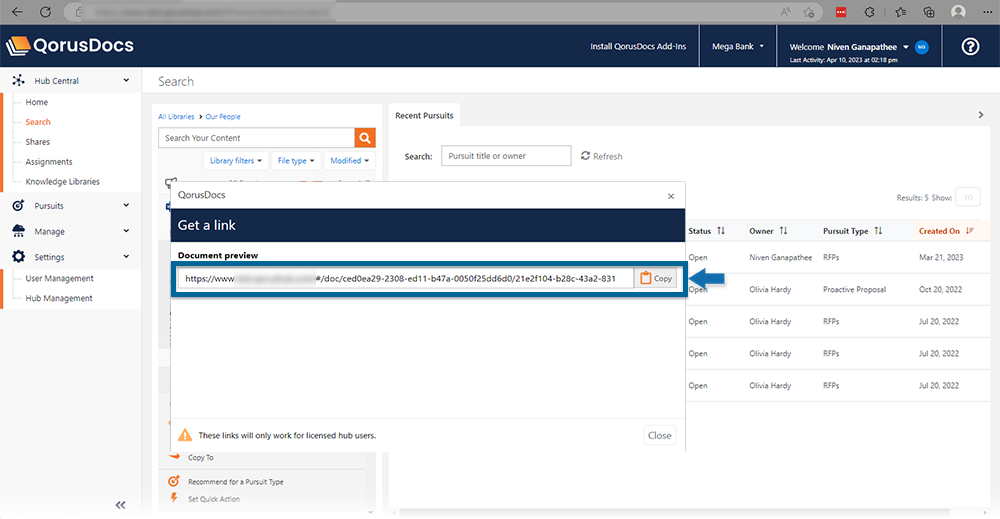Click Recommend for a Pursuit Type action
The height and width of the screenshot is (519, 1000).
pos(236,481)
